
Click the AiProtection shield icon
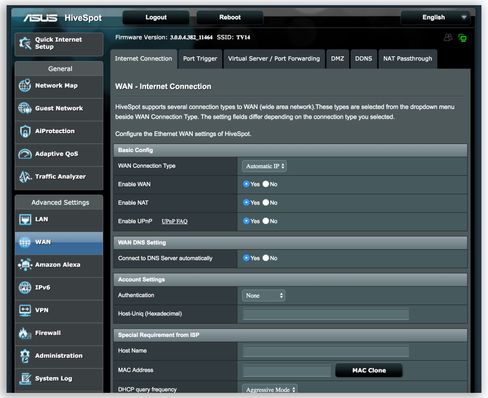coord(25,131)
